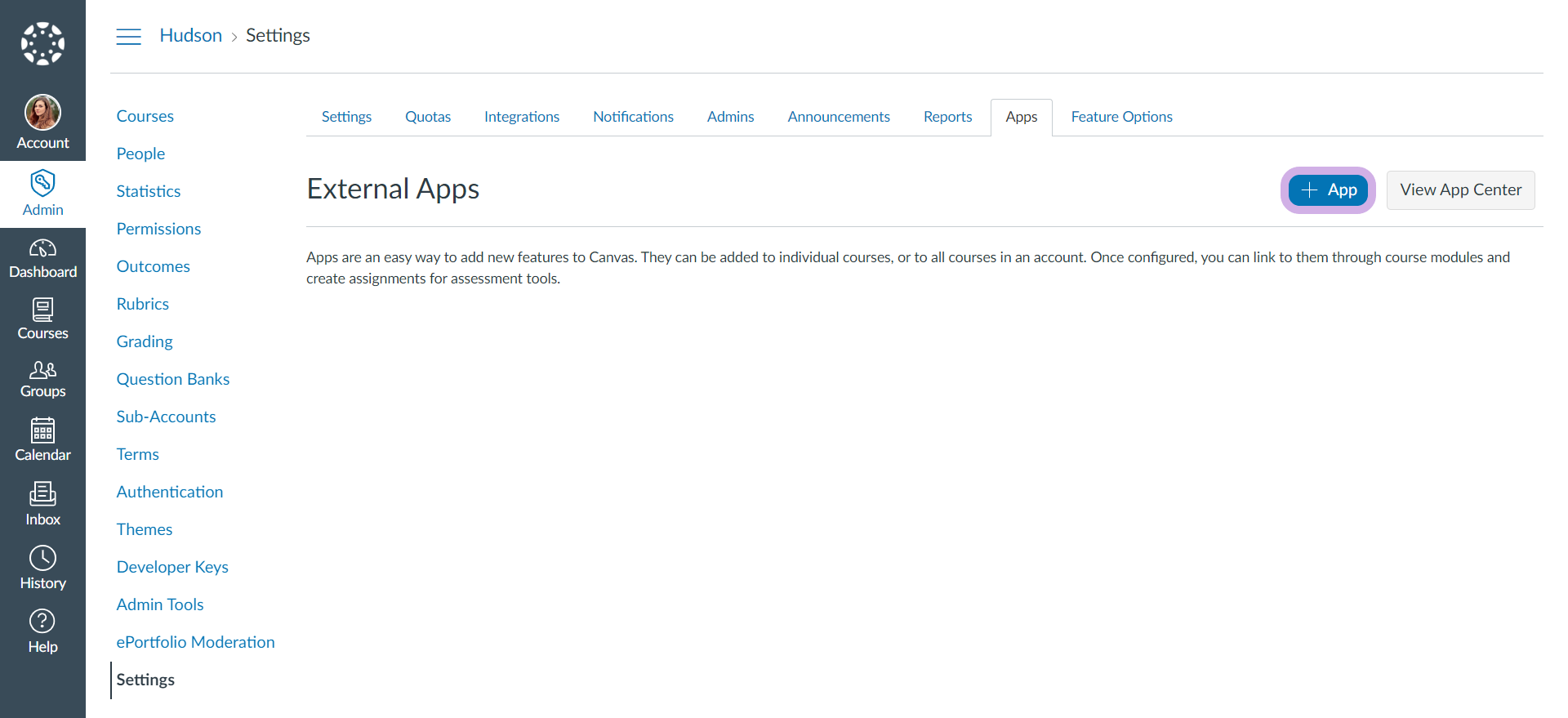Image resolution: width=1568 pixels, height=718 pixels.
Task: Open Permissions in account menu
Action: (158, 229)
